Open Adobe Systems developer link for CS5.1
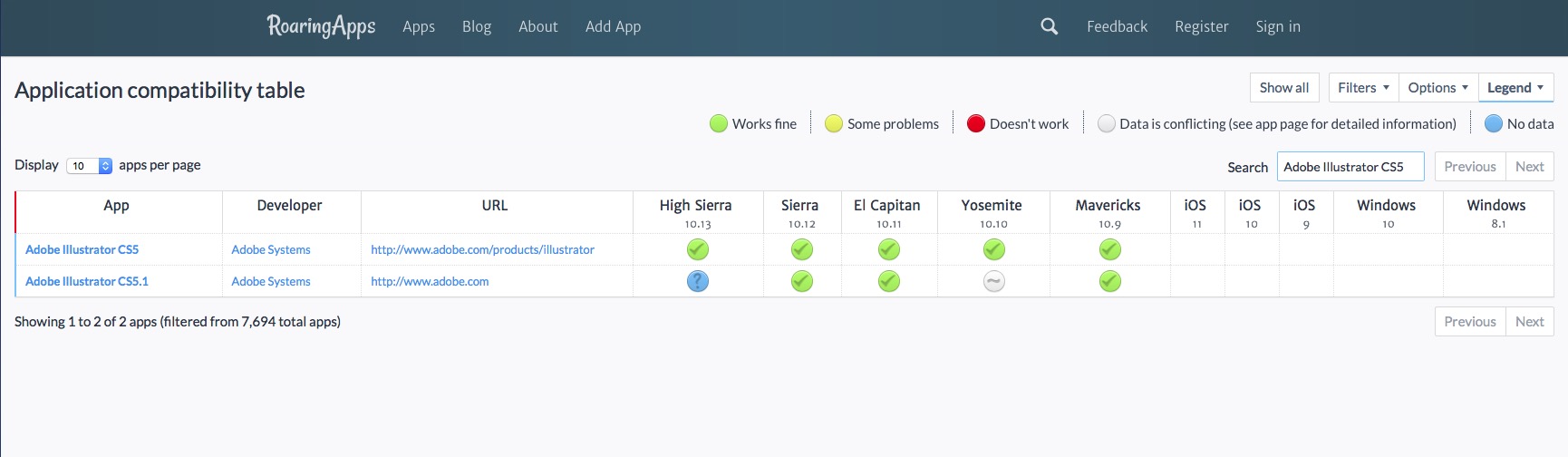 (271, 281)
